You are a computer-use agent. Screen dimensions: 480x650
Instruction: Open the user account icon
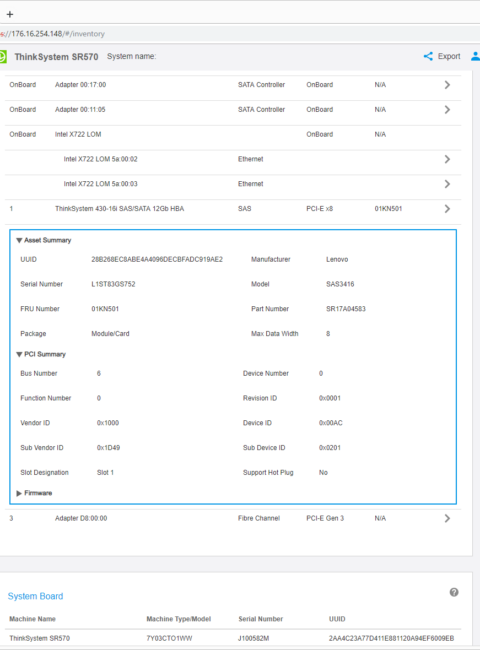(x=475, y=56)
